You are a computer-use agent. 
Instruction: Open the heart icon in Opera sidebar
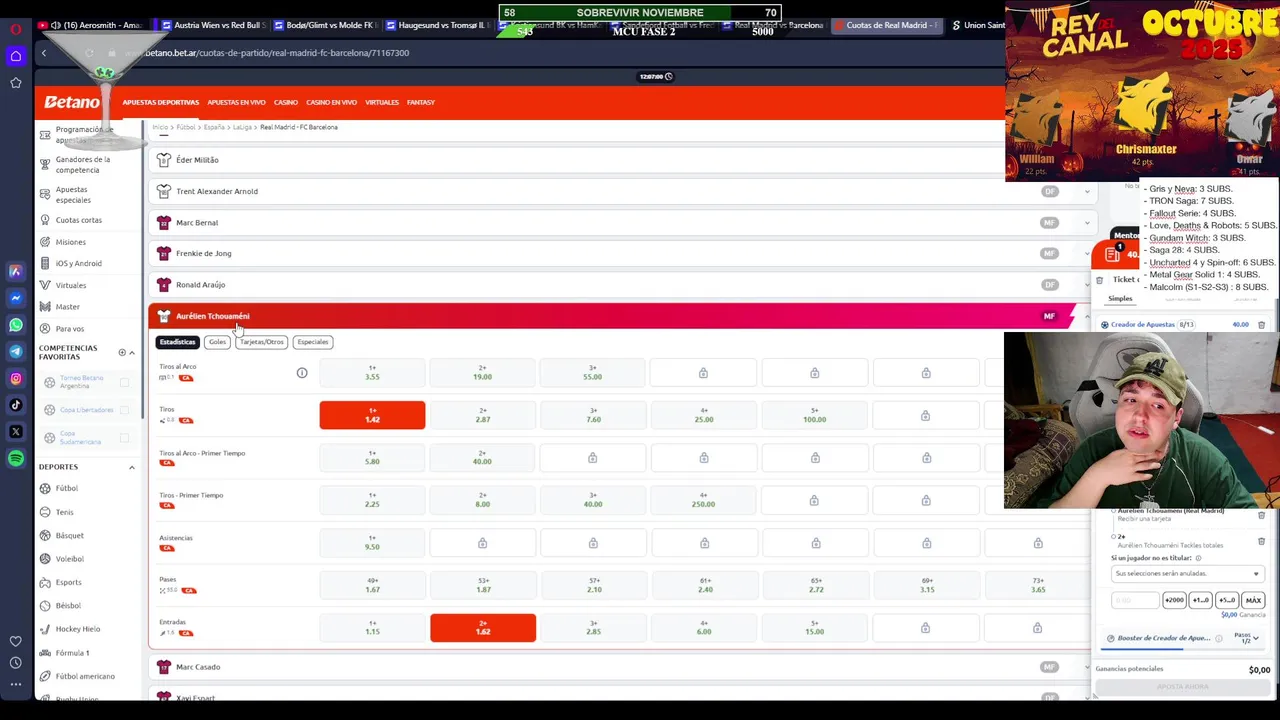point(15,641)
